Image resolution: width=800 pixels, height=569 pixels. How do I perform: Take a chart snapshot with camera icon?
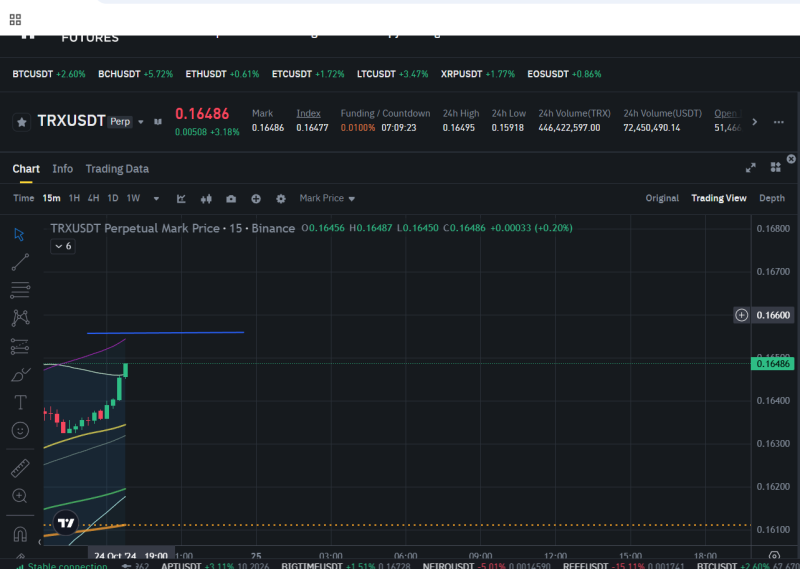pyautogui.click(x=231, y=199)
